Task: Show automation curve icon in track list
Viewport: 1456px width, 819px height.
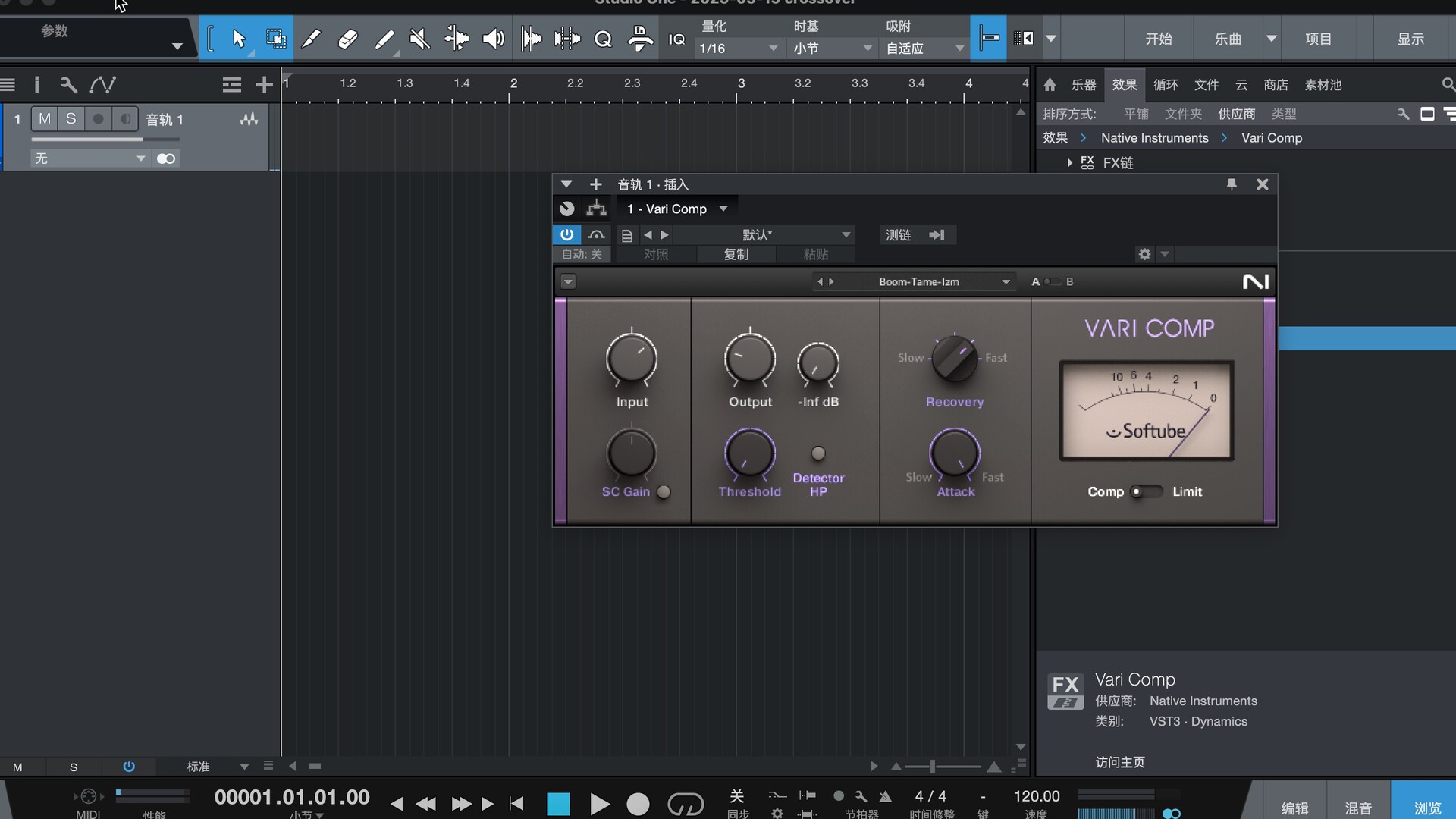Action: tap(102, 85)
